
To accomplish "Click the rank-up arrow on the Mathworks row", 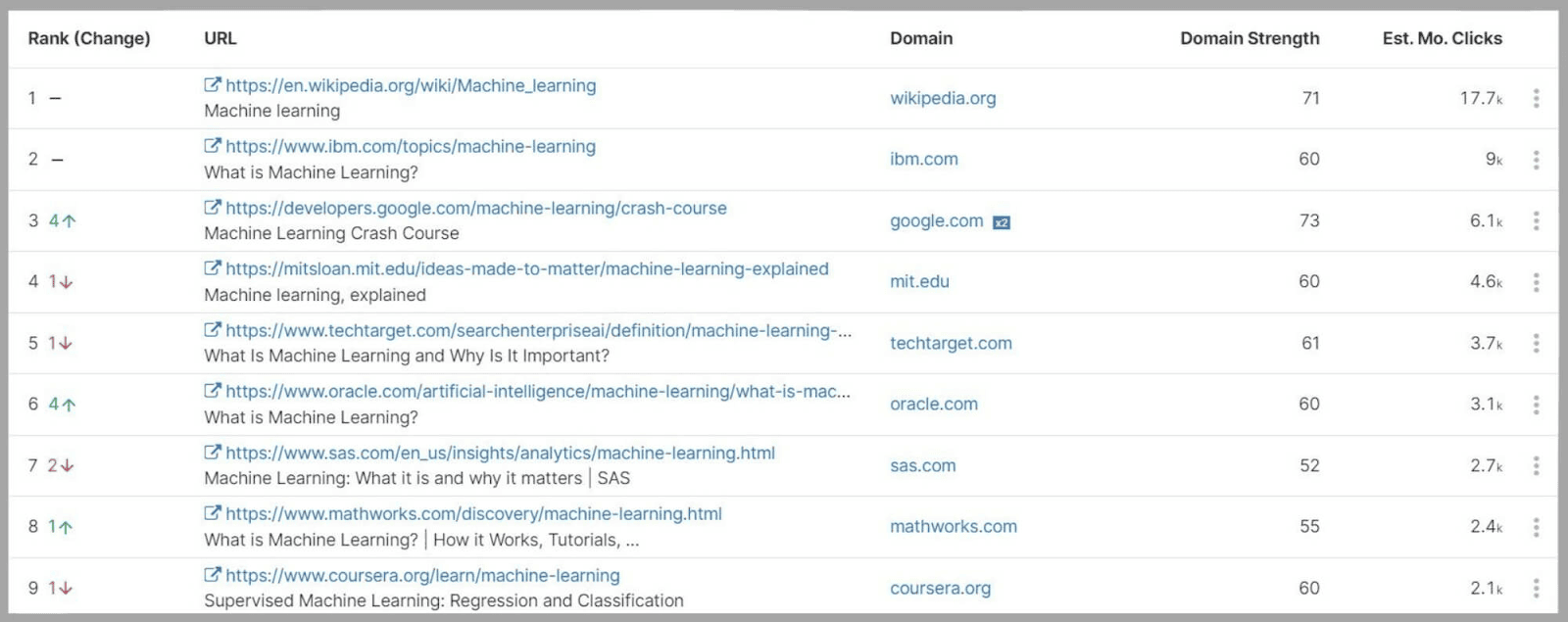I will point(63,526).
